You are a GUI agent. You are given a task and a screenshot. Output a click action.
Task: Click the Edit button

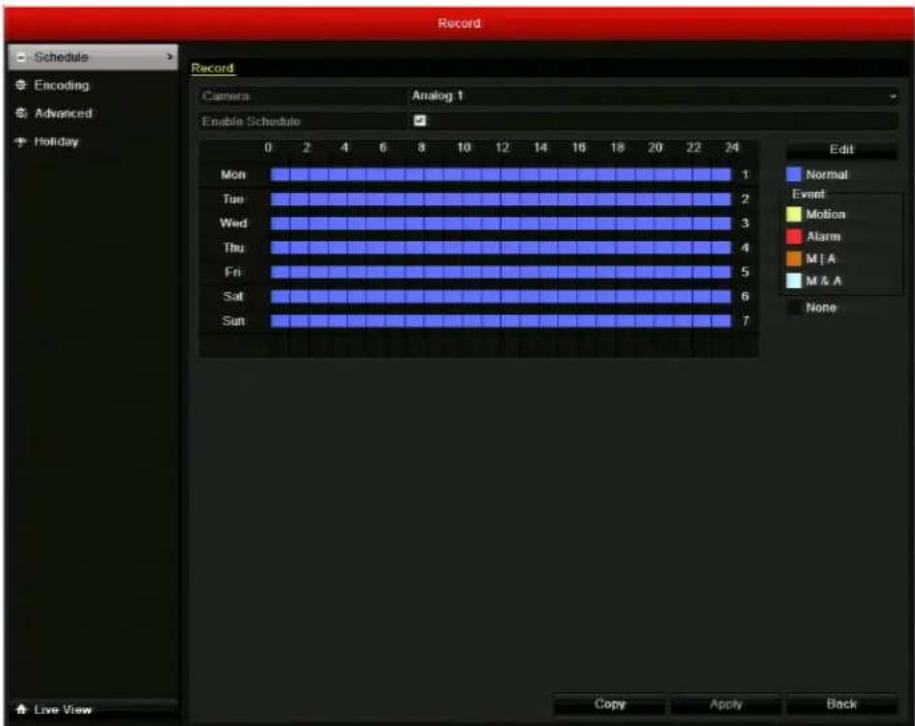841,149
